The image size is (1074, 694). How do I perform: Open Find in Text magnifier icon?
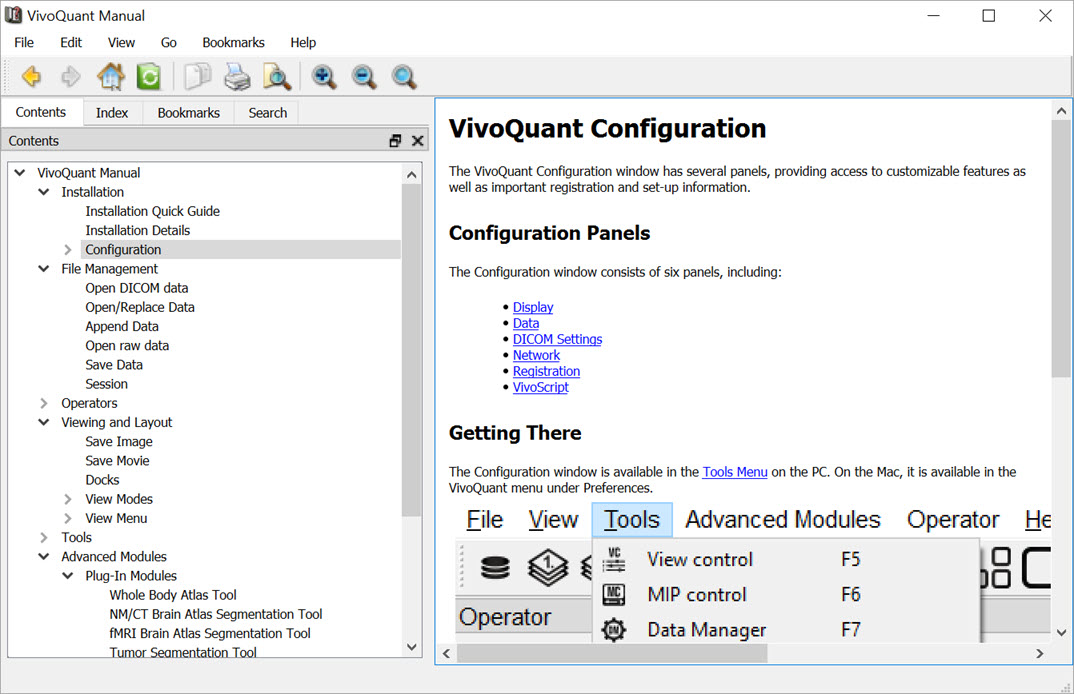(276, 77)
